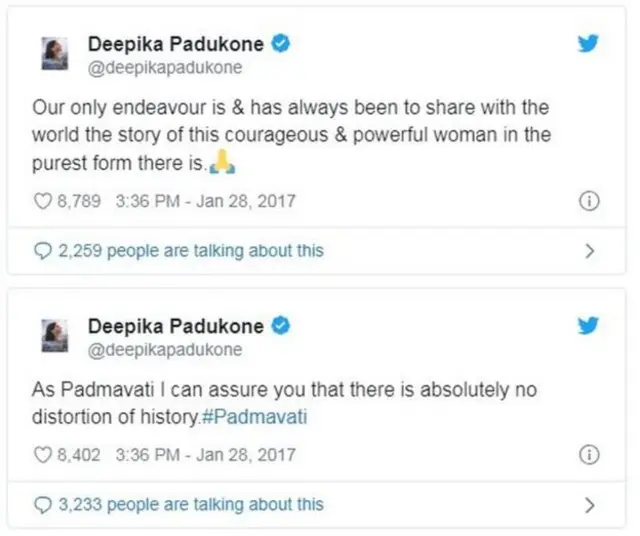Viewport: 640px width, 536px height.
Task: Click Deepika Padukone name in first tweet
Action: pos(175,43)
